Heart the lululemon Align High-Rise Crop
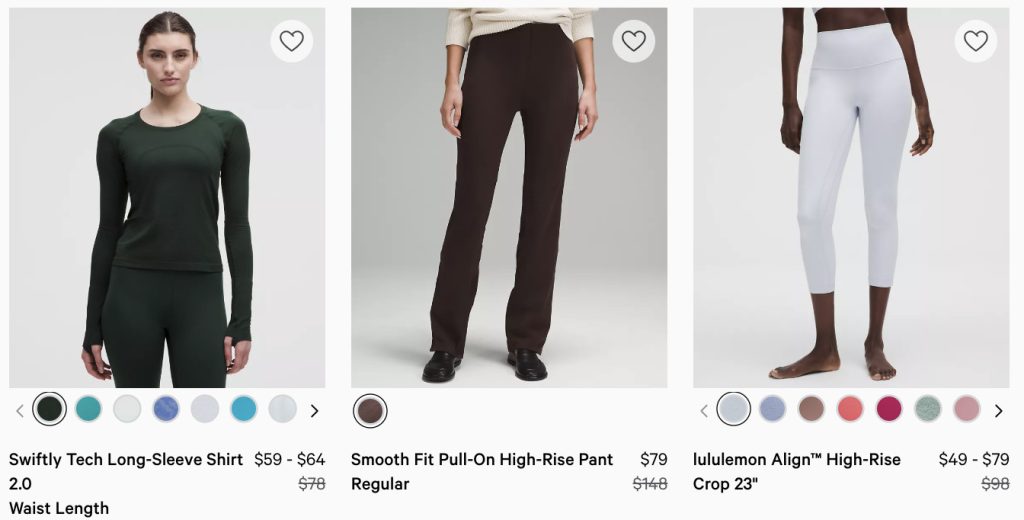This screenshot has height=520, width=1024. (975, 41)
